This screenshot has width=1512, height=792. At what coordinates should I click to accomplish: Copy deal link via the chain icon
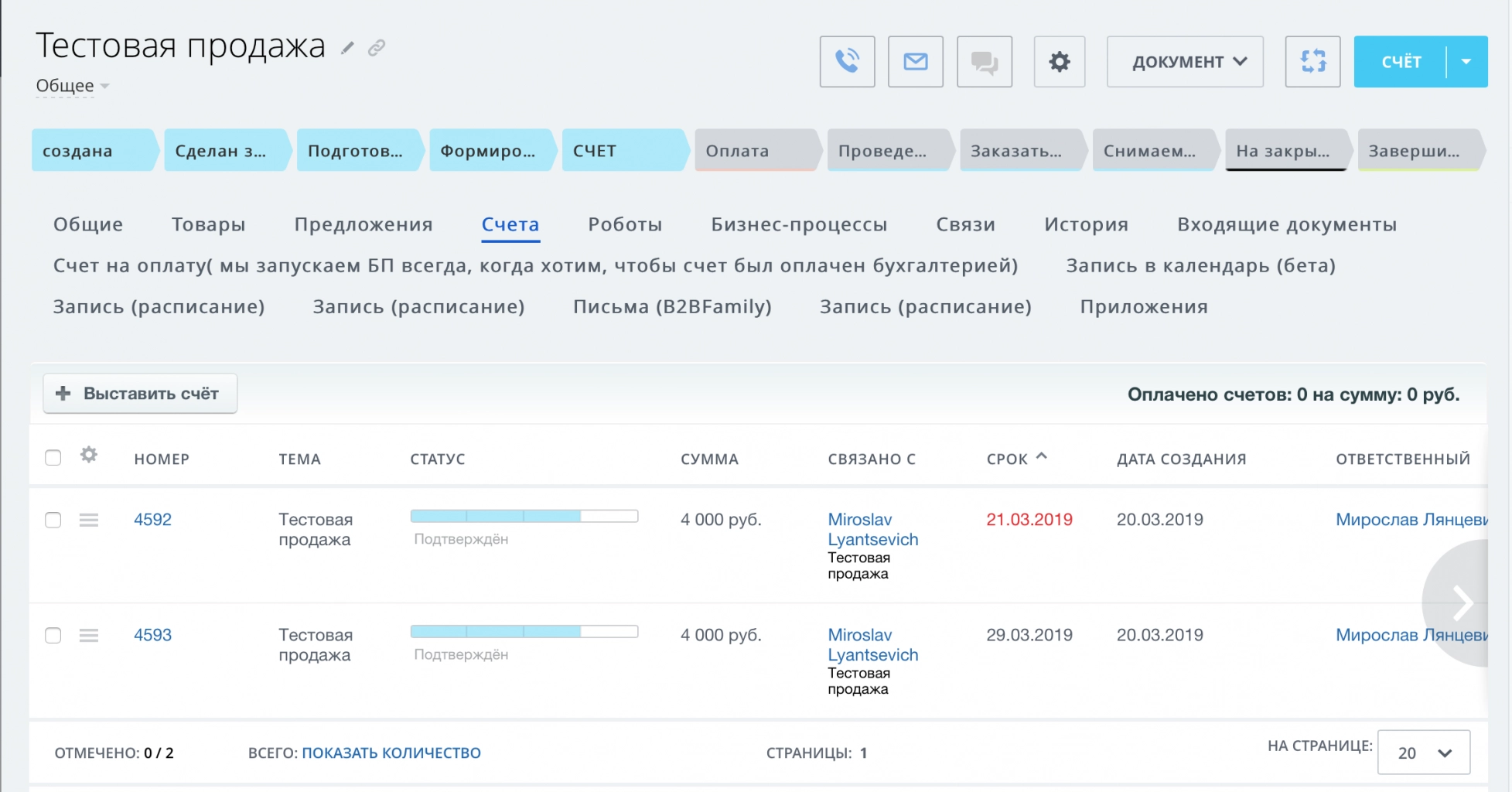click(377, 47)
